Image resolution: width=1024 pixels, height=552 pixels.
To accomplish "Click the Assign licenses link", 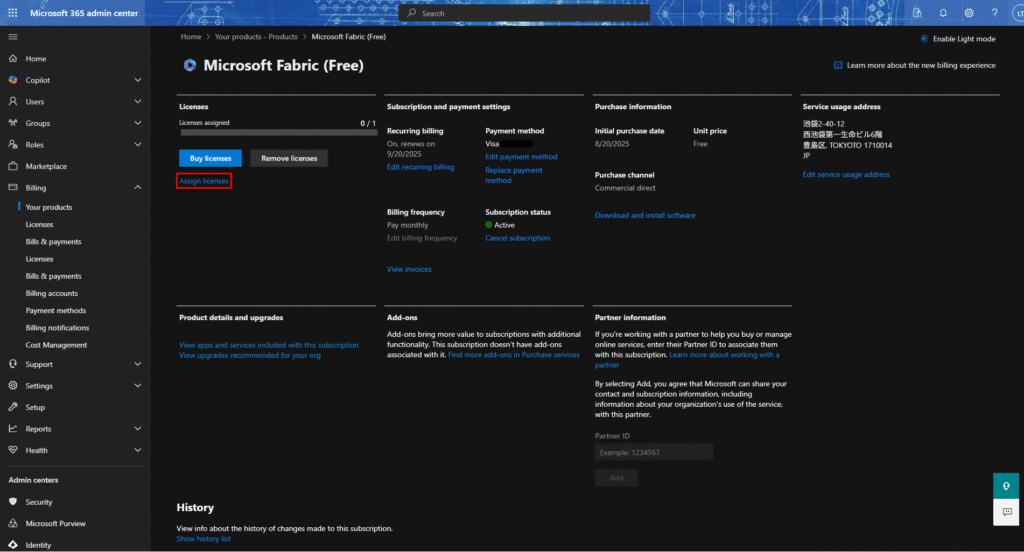I will [x=204, y=181].
